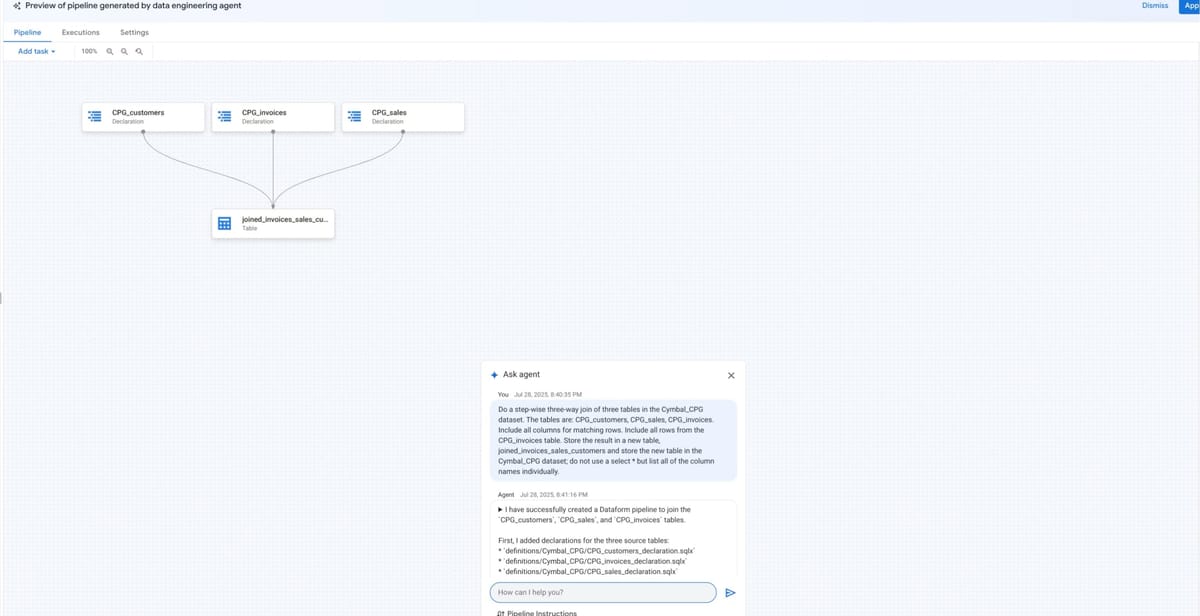Open the Add task dropdown
This screenshot has width=1200, height=616.
[x=37, y=51]
